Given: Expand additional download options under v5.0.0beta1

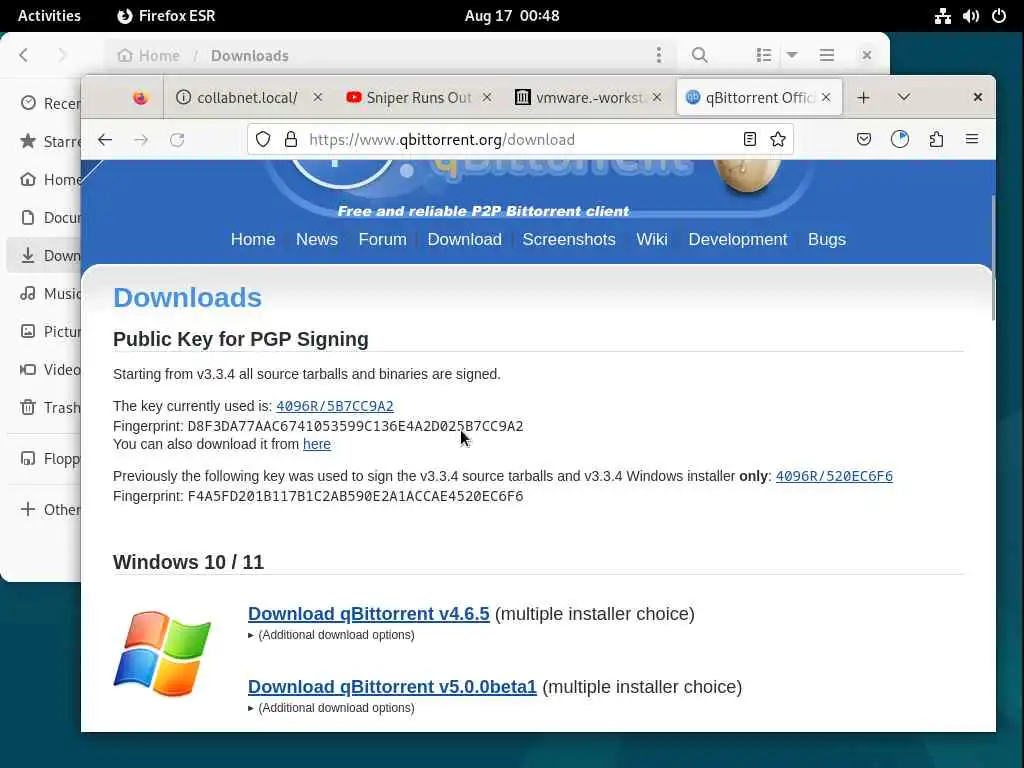Looking at the screenshot, I should click(331, 708).
